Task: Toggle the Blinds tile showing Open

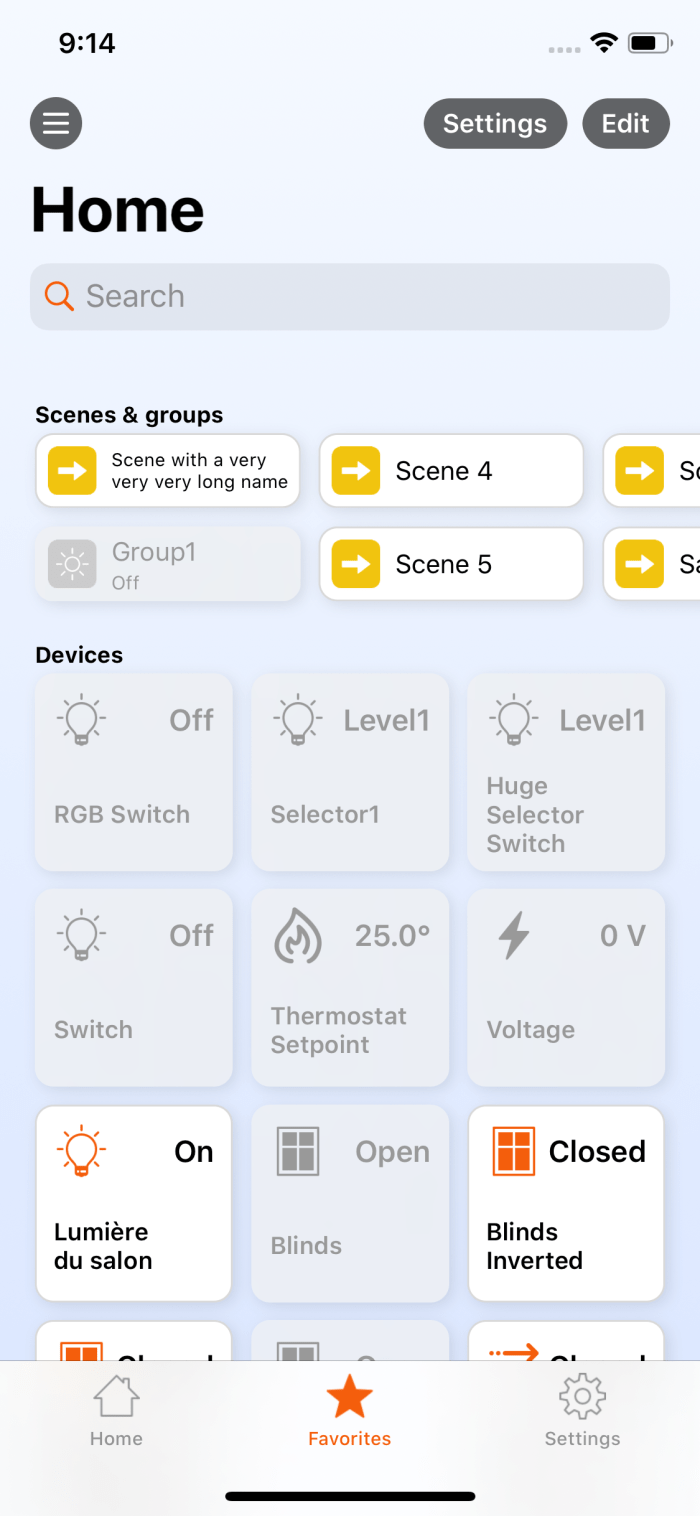Action: pos(350,1203)
